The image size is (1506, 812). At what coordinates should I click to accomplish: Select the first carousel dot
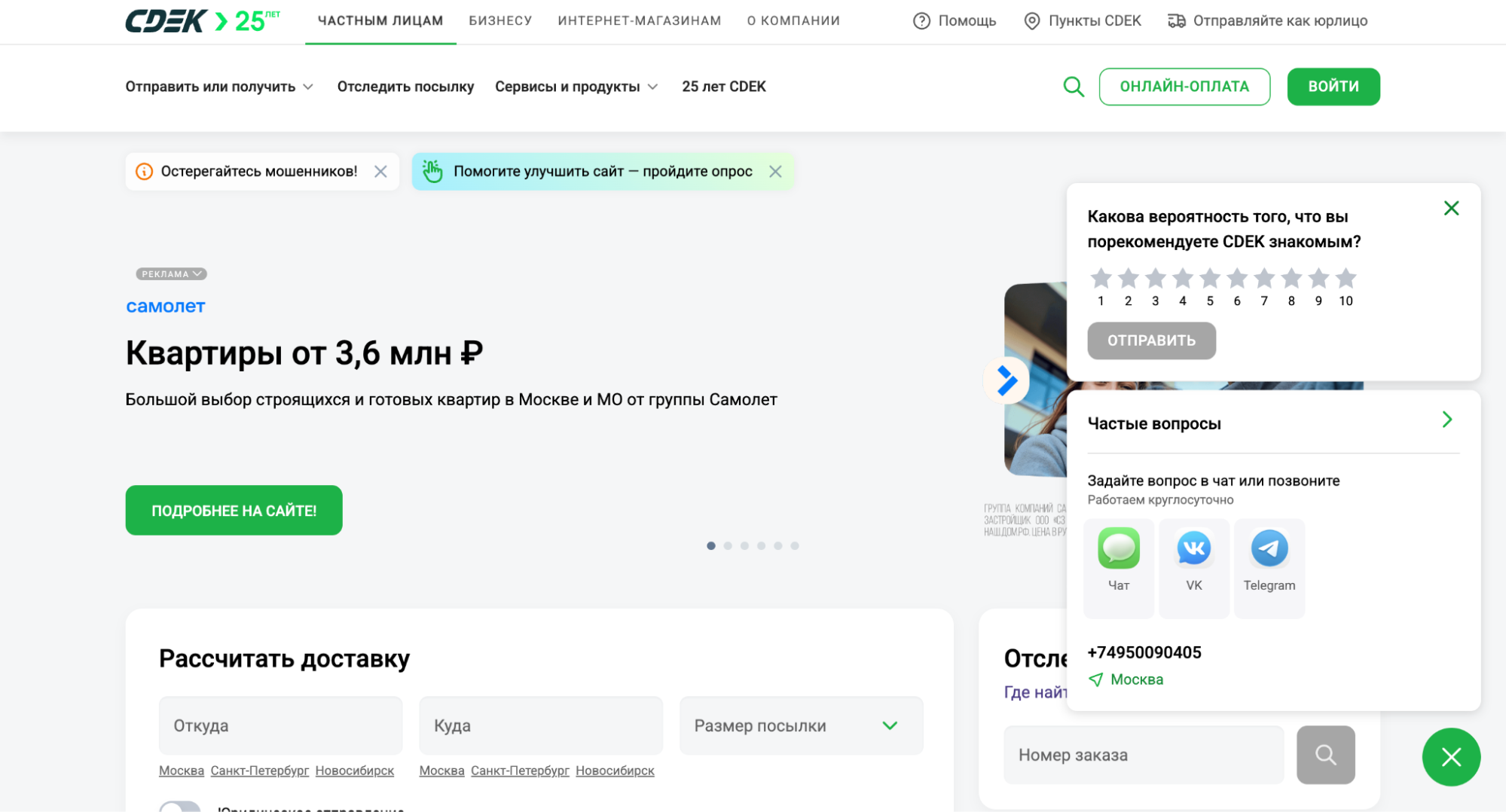pyautogui.click(x=710, y=545)
